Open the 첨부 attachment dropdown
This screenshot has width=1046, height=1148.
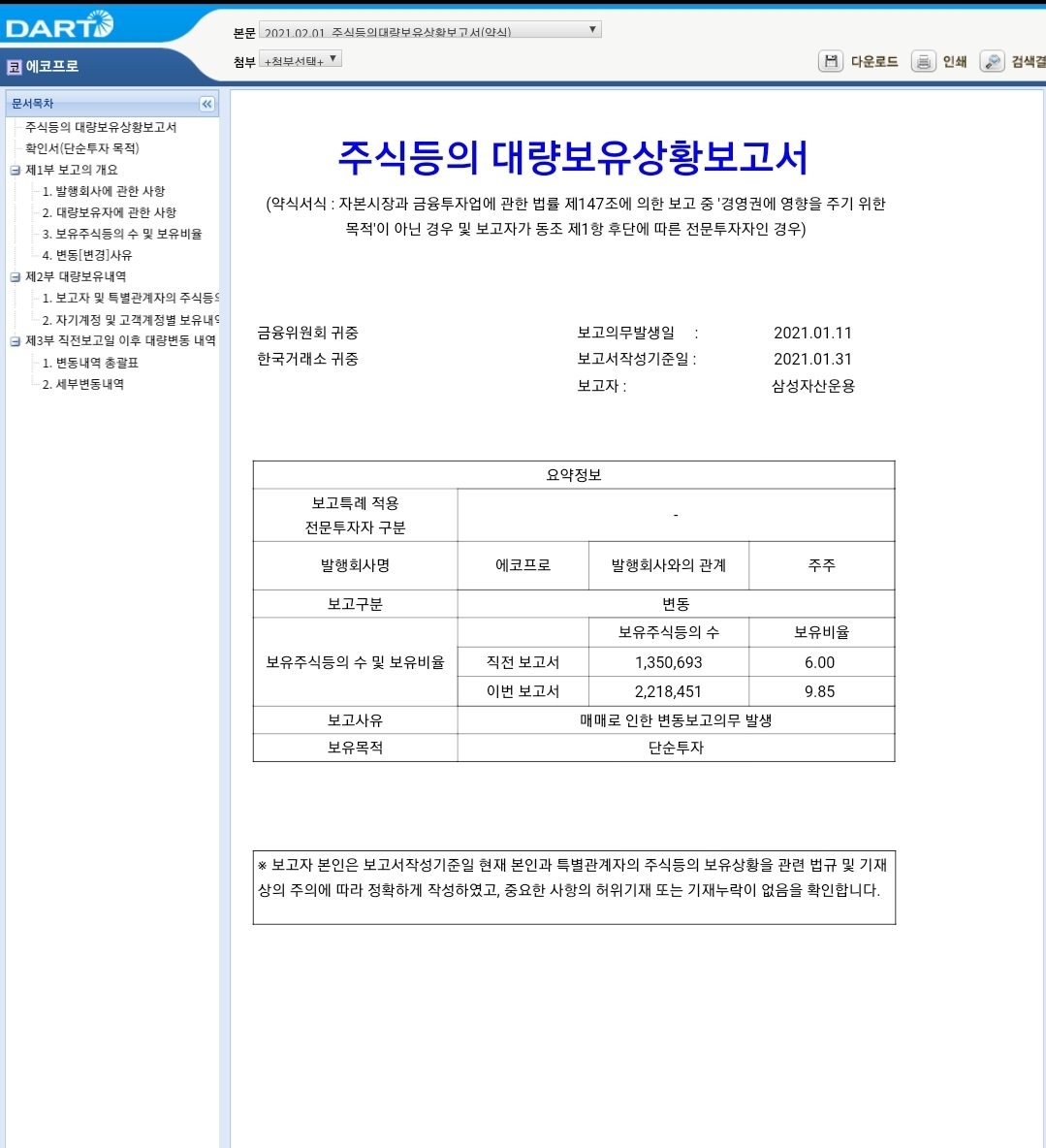pos(301,59)
